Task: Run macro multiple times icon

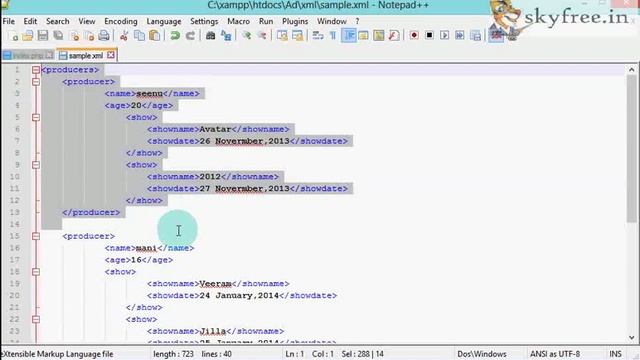Action: click(x=460, y=36)
